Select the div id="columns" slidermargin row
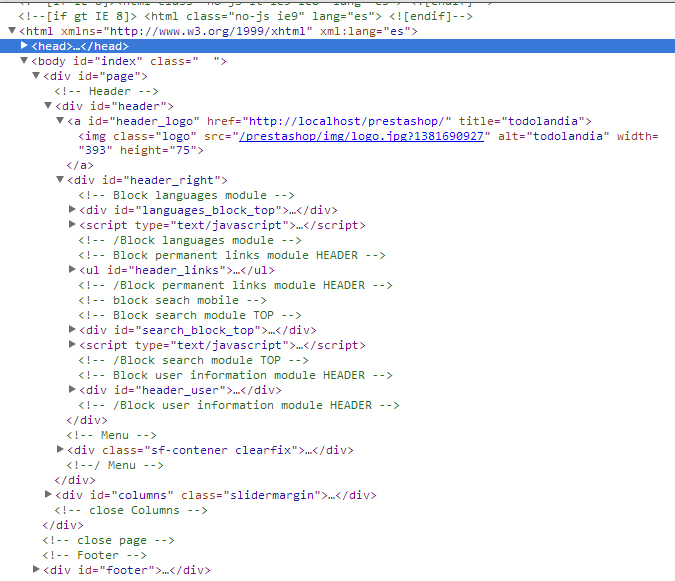 click(x=216, y=495)
